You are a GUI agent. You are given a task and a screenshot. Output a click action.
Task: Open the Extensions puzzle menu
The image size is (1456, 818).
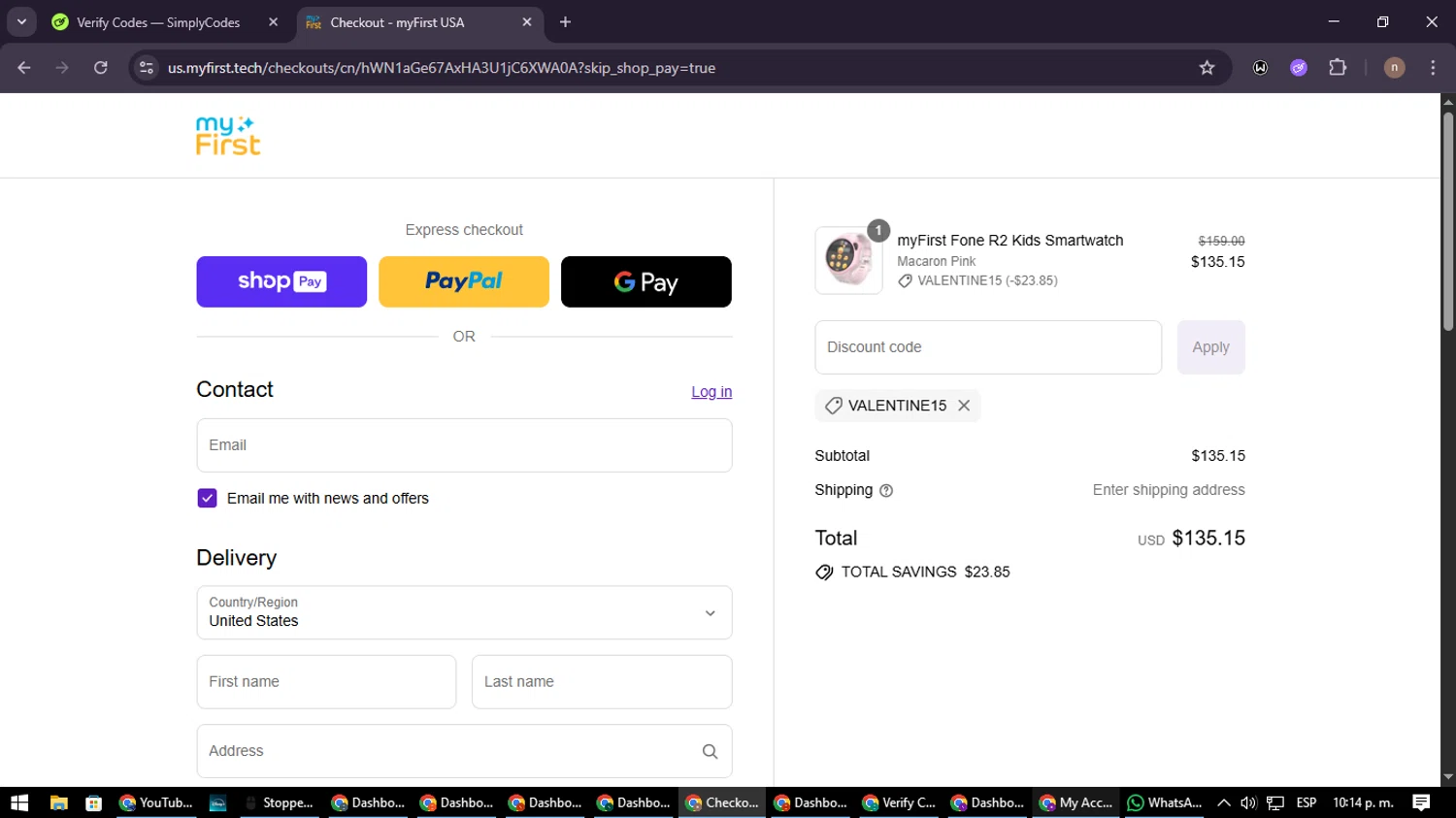point(1338,68)
